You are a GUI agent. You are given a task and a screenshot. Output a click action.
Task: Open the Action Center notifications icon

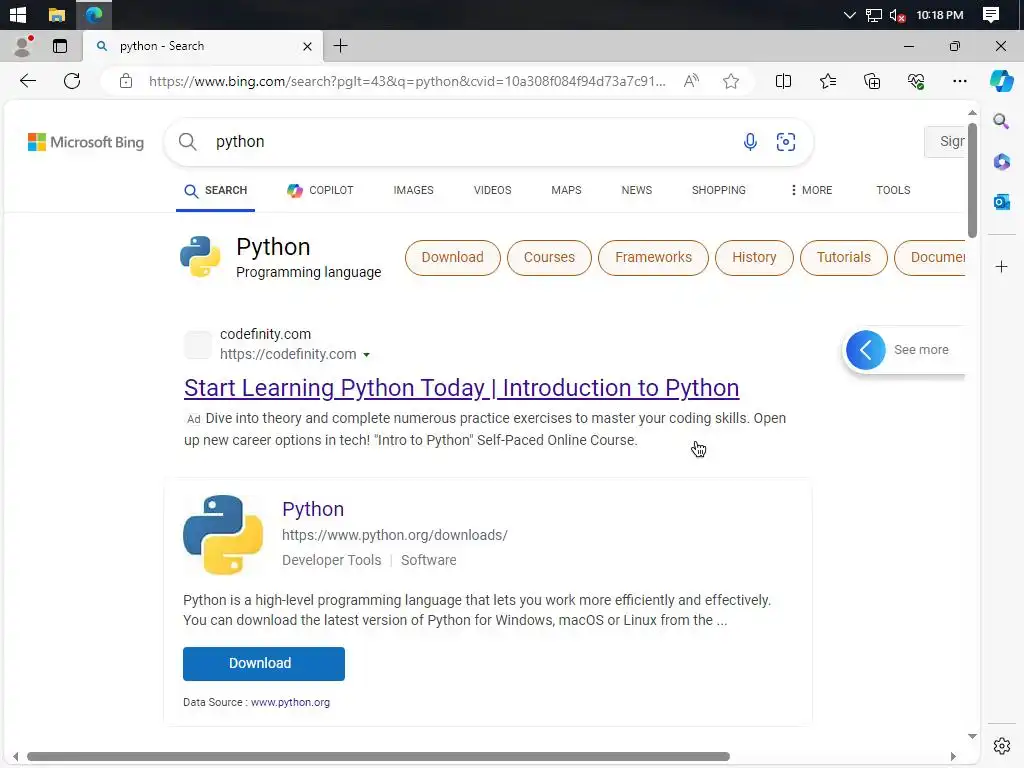(991, 14)
